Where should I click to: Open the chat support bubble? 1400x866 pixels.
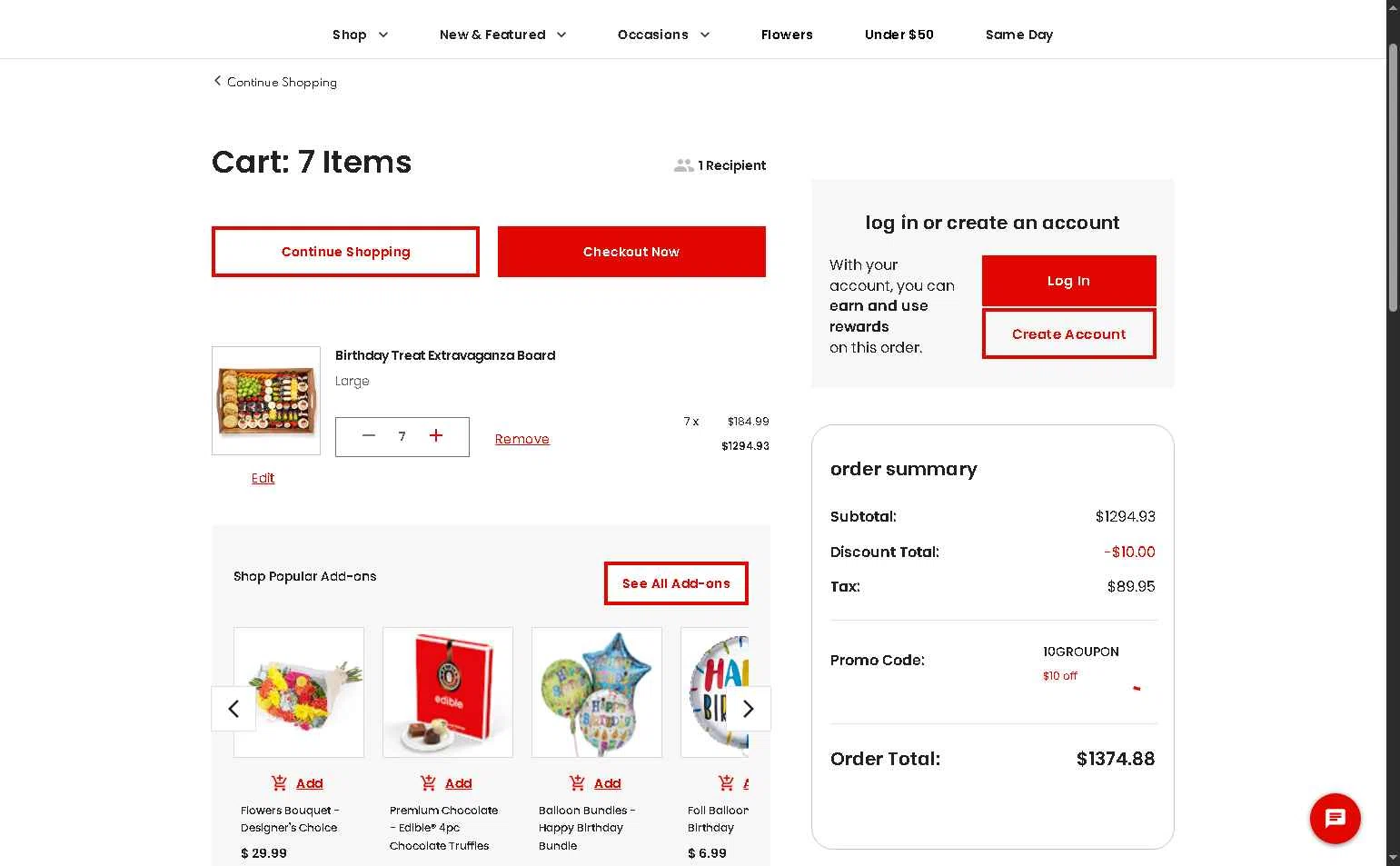tap(1335, 818)
